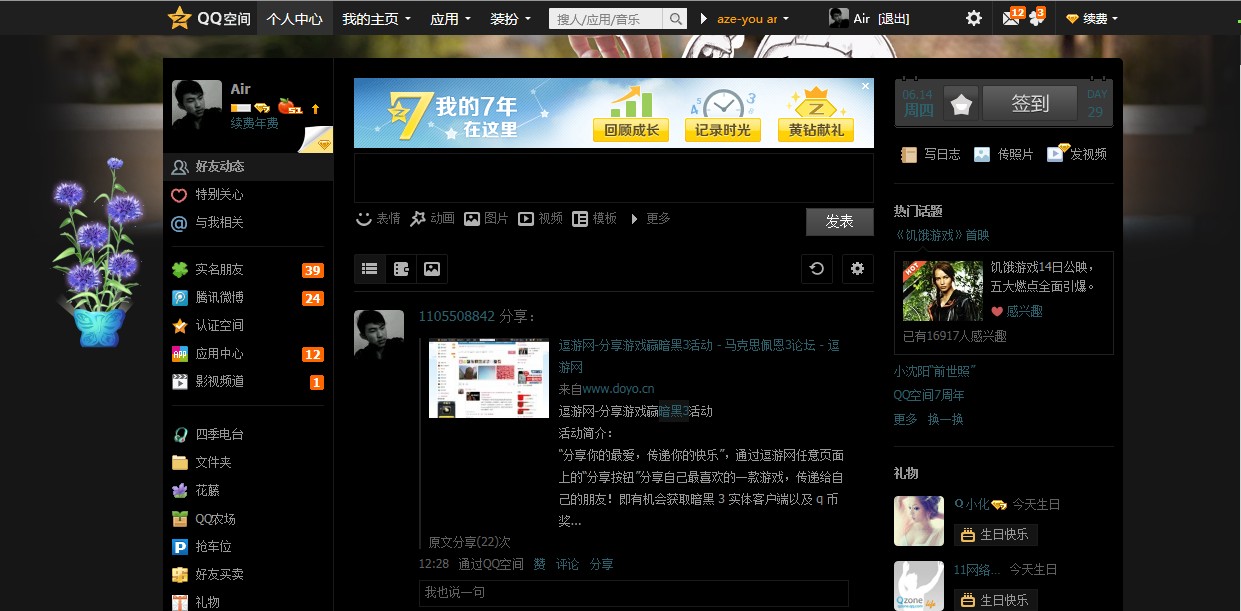Open the settings gear in top bar

pos(973,18)
